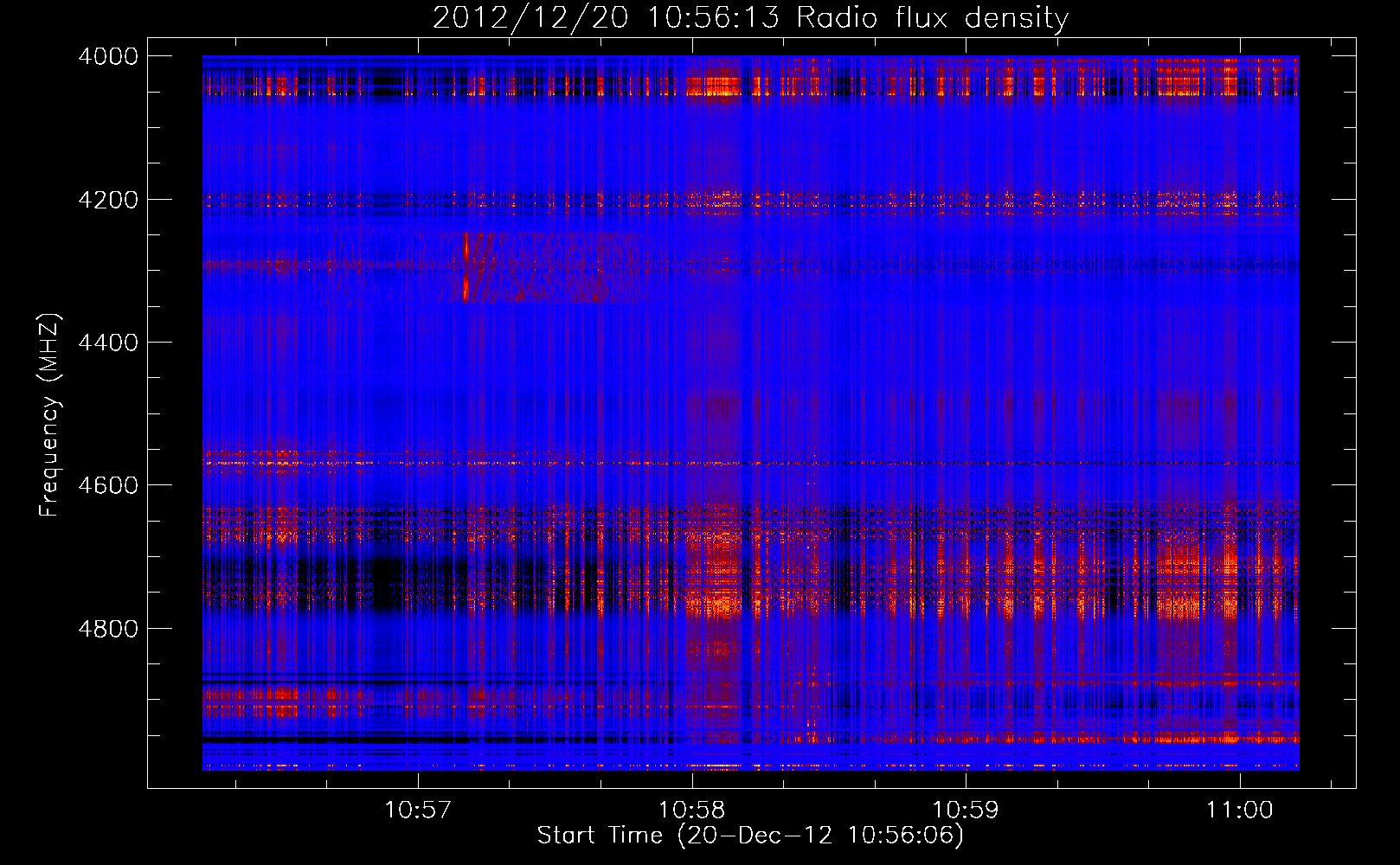
Task: Select the 4400 frequency tick label
Action: click(x=108, y=343)
